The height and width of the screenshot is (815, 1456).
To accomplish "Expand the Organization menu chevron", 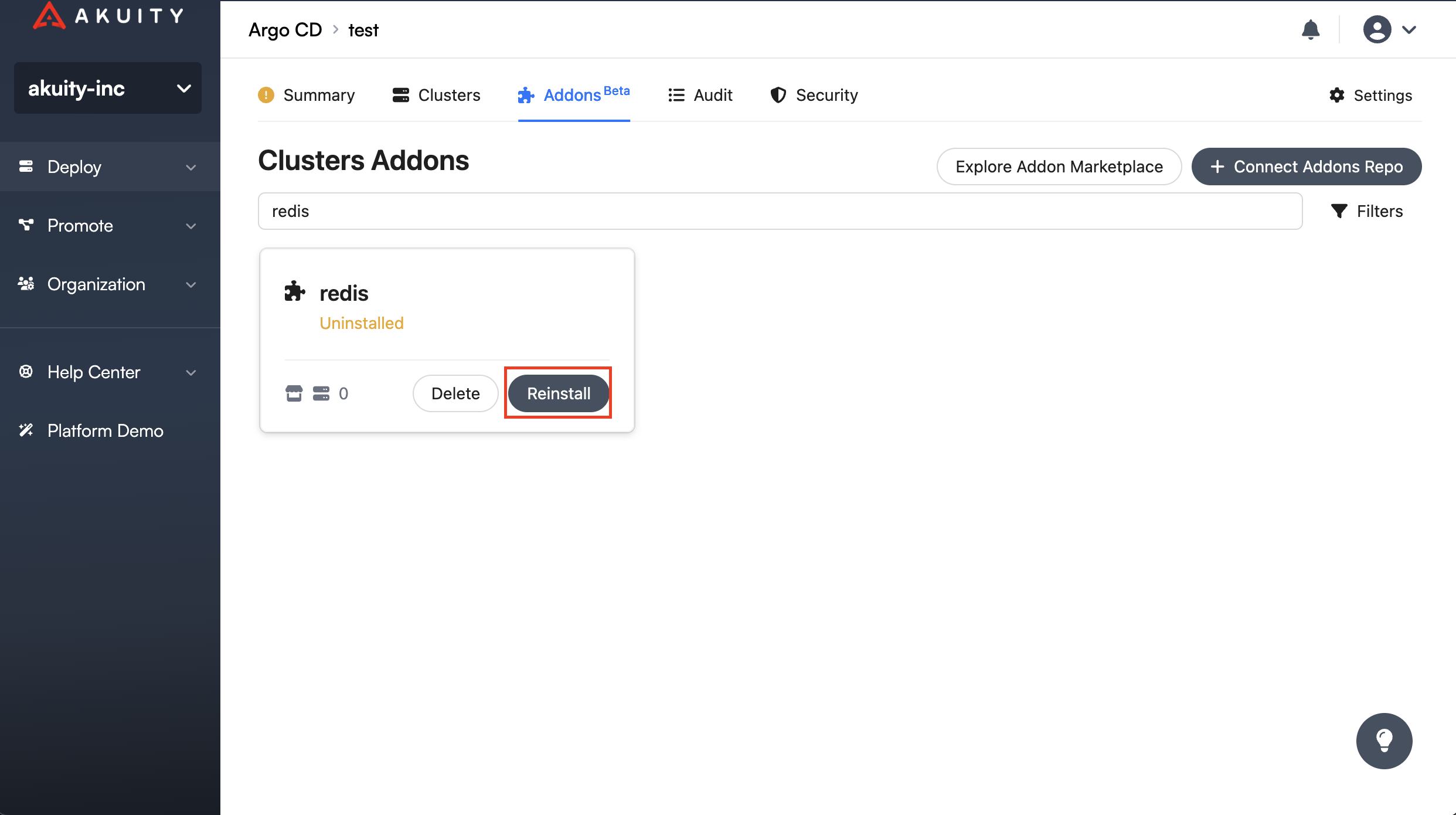I will pyautogui.click(x=191, y=285).
